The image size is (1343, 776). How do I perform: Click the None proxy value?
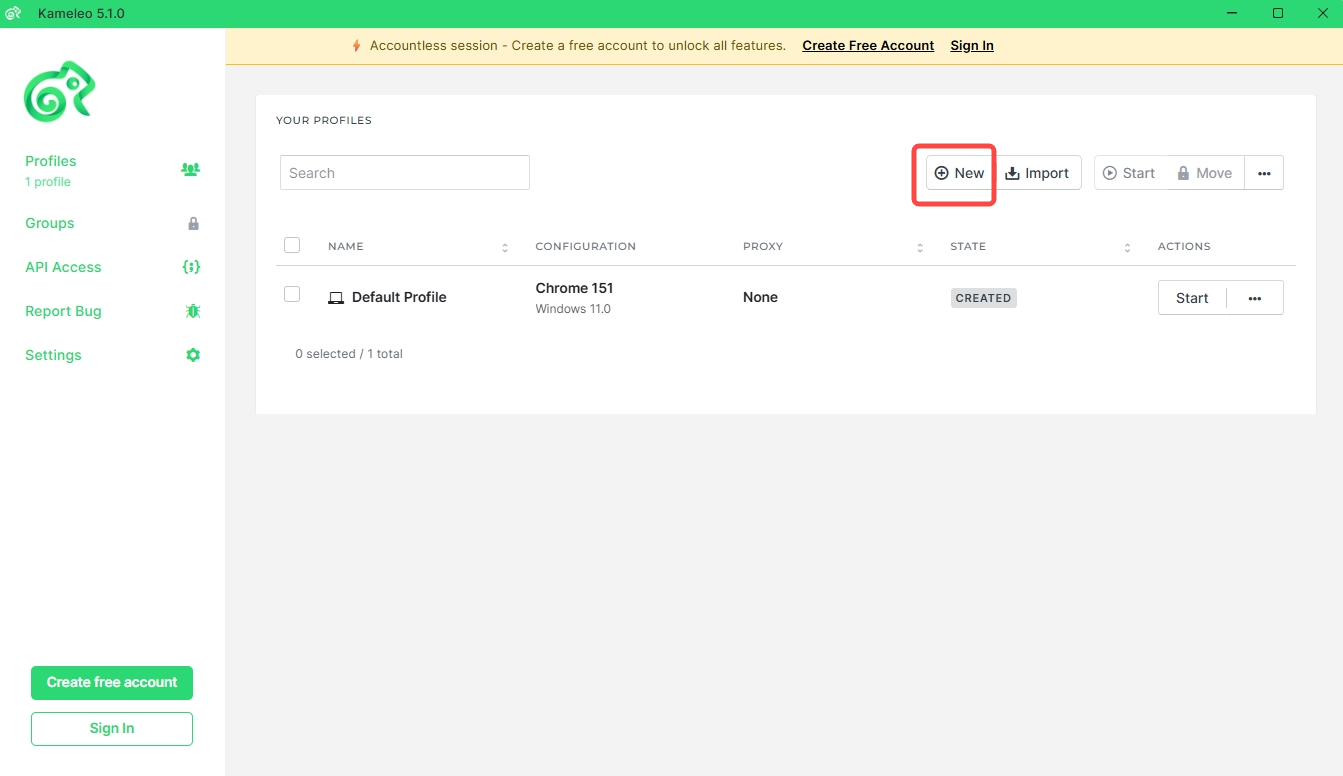point(760,297)
